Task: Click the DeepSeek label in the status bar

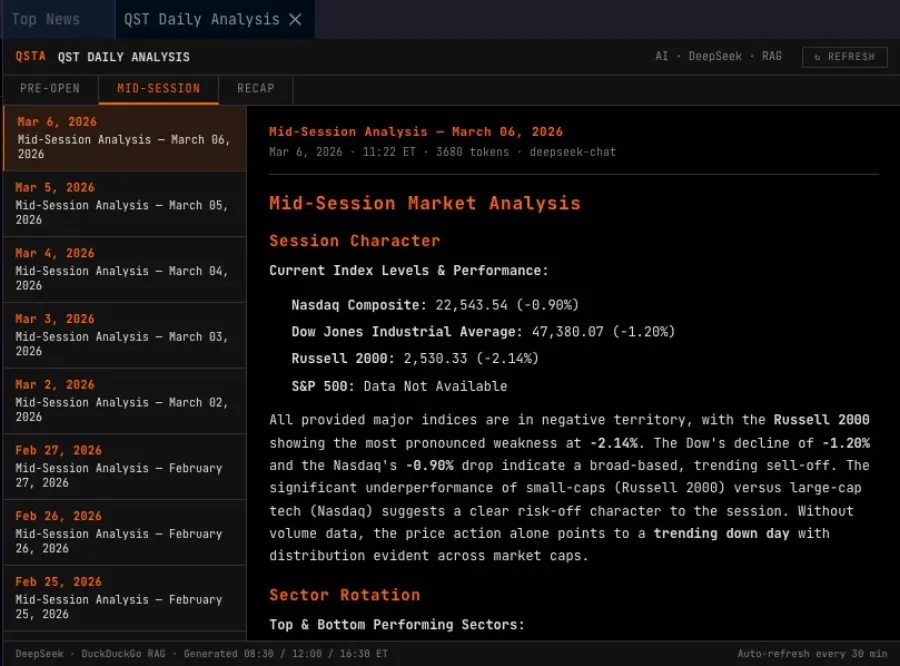Action: click(38, 653)
